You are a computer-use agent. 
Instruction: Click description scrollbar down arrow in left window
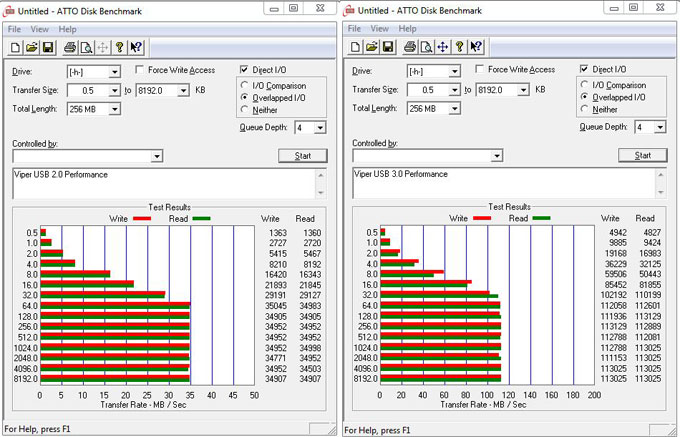[x=320, y=192]
